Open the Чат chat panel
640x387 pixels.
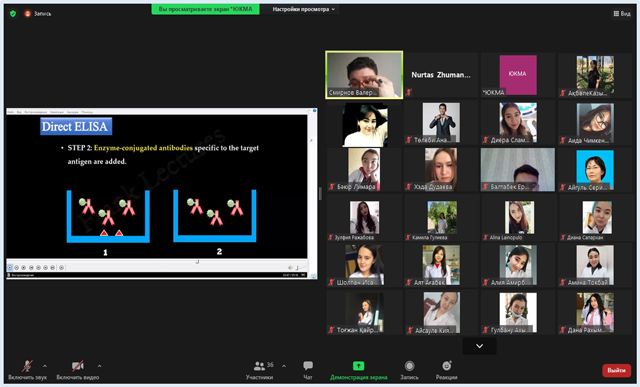coord(308,370)
